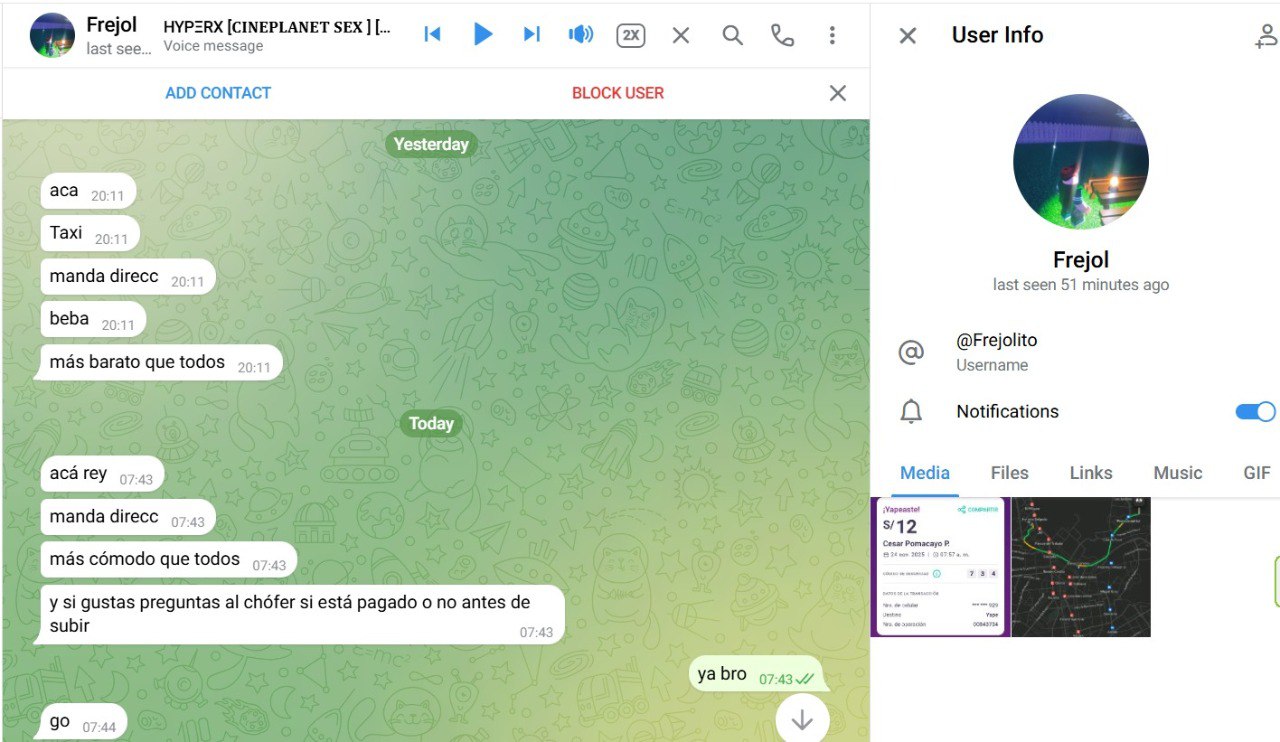Click ADD CONTACT button
Image resolution: width=1280 pixels, height=742 pixels.
218,93
